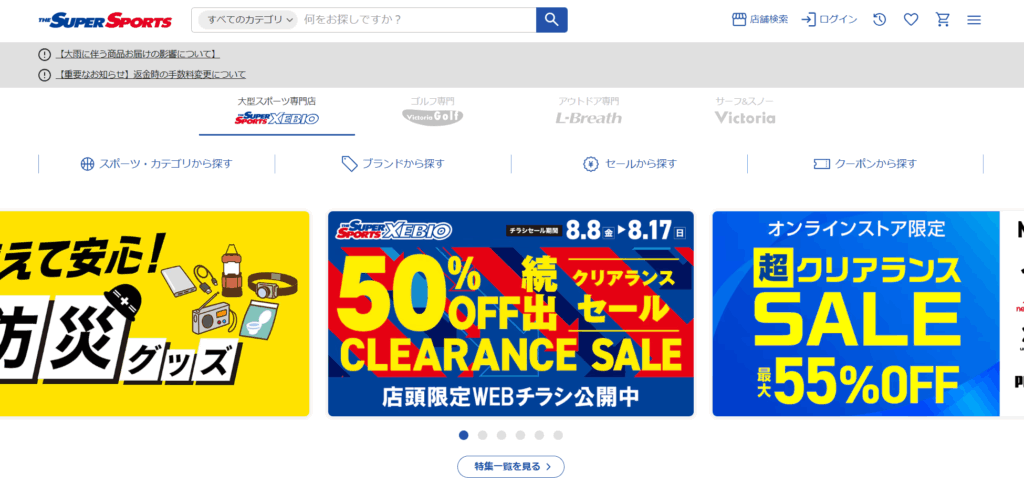Viewport: 1024px width, 482px height.
Task: Click the store search (店舗検索) shop icon
Action: (739, 20)
